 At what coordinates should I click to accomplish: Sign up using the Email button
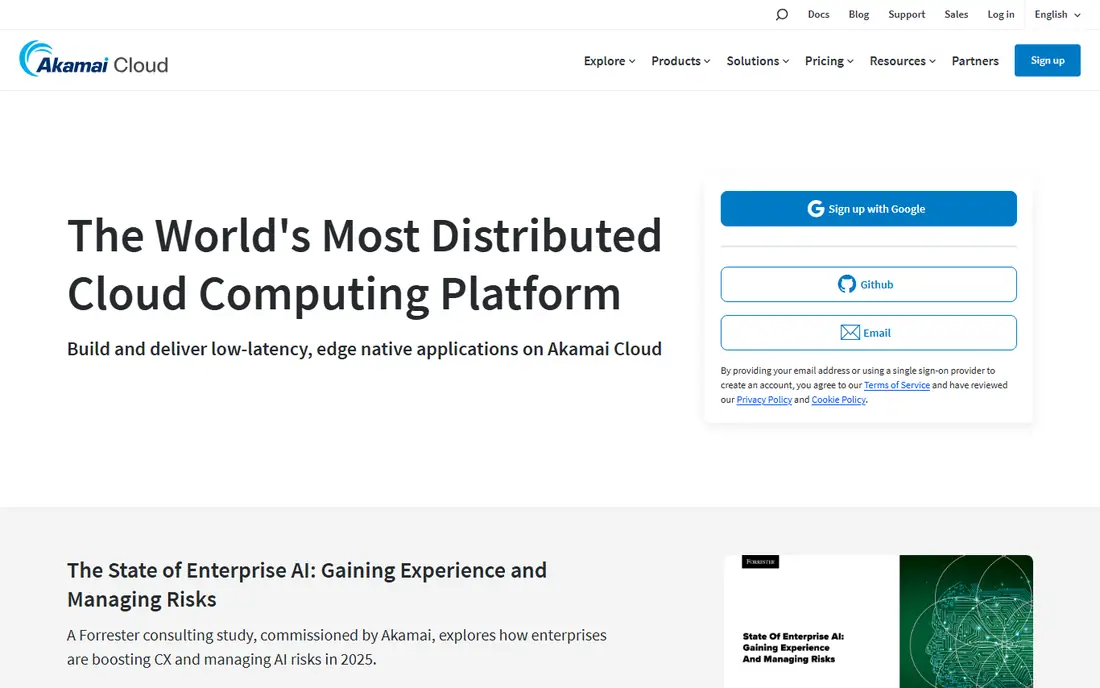pos(868,332)
